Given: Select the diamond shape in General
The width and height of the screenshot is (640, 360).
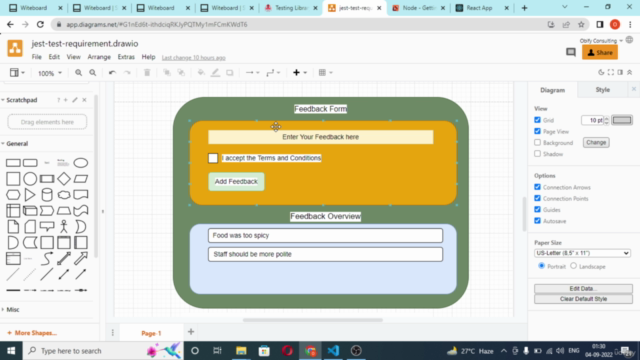Looking at the screenshot, I should coord(64,179).
